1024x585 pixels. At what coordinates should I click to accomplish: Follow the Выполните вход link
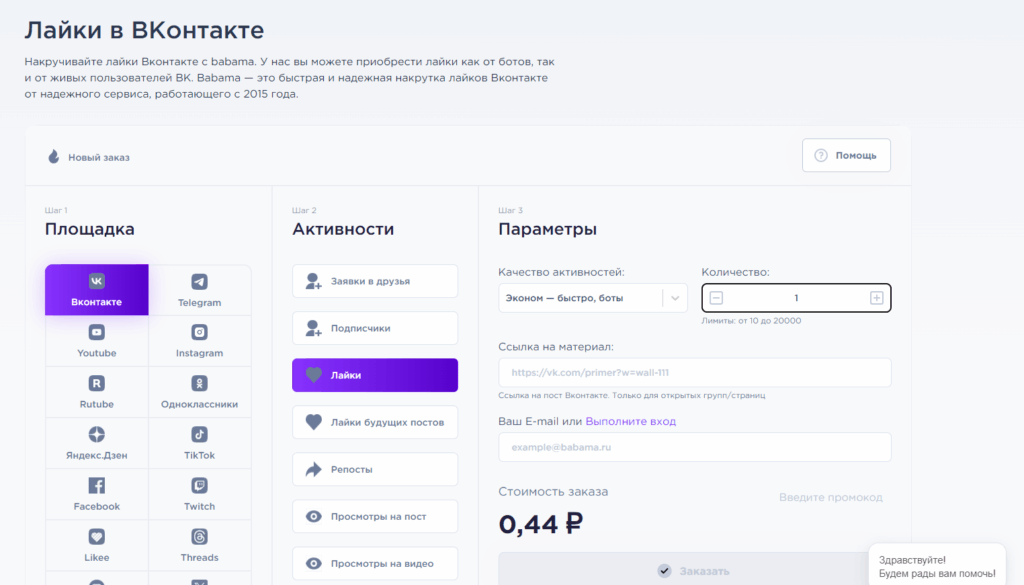(630, 422)
